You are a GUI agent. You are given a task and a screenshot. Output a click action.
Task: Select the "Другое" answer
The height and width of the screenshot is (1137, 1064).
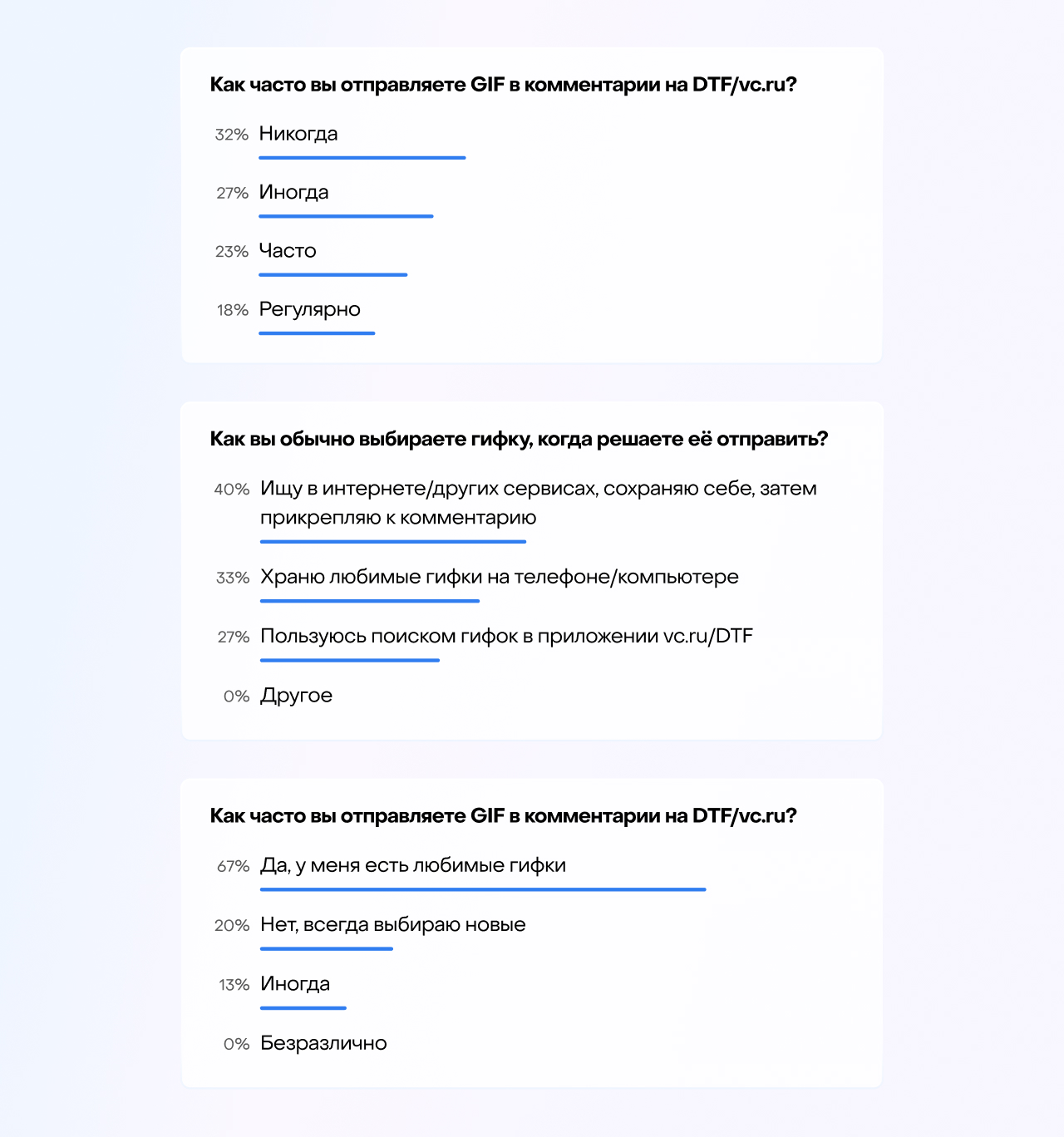pos(296,696)
